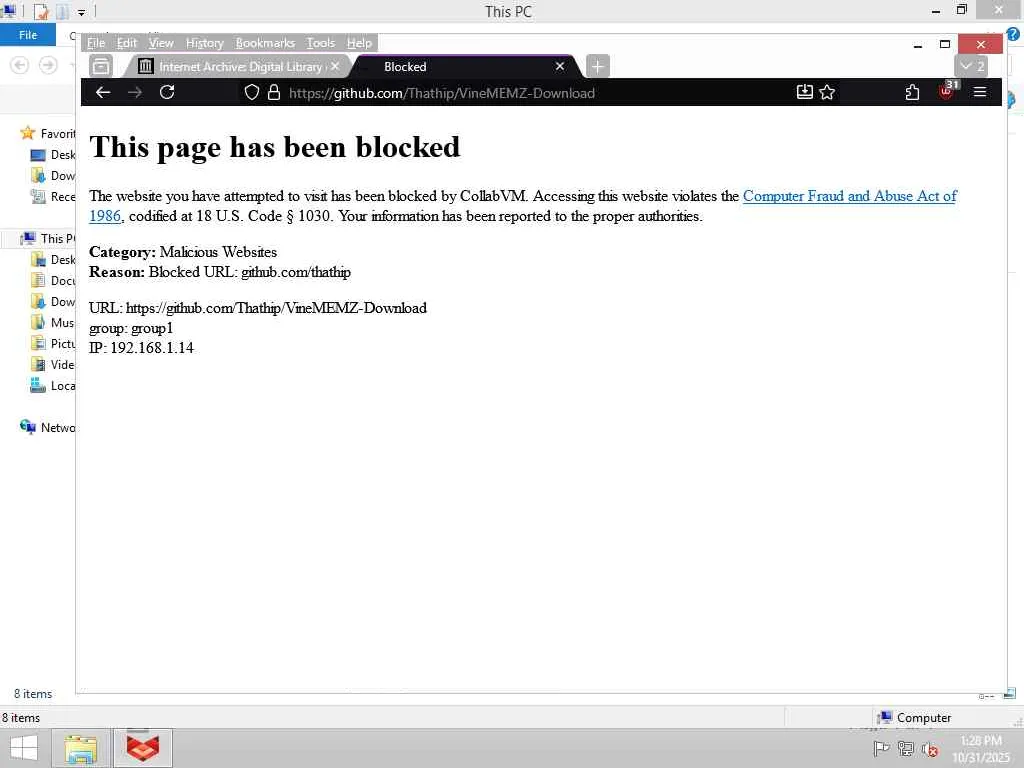Click the Windows Start button
Screen dimensions: 1024x768
24,748
